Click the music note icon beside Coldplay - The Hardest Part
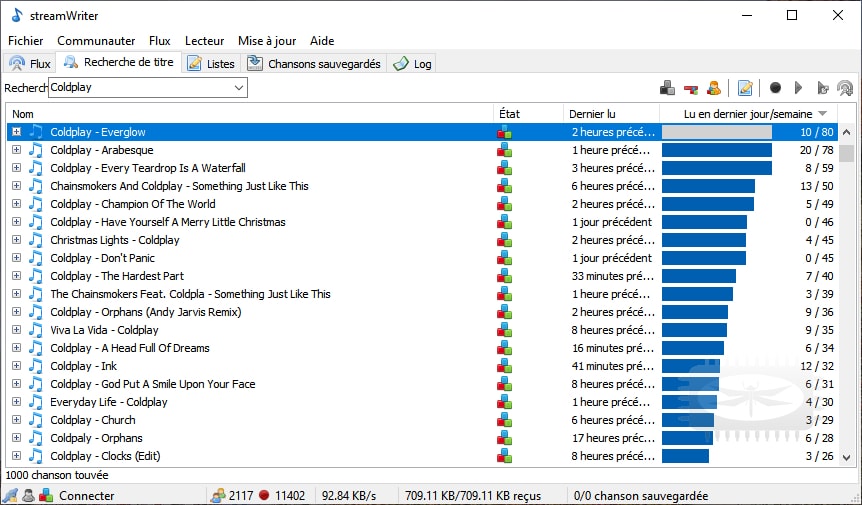 pos(36,276)
